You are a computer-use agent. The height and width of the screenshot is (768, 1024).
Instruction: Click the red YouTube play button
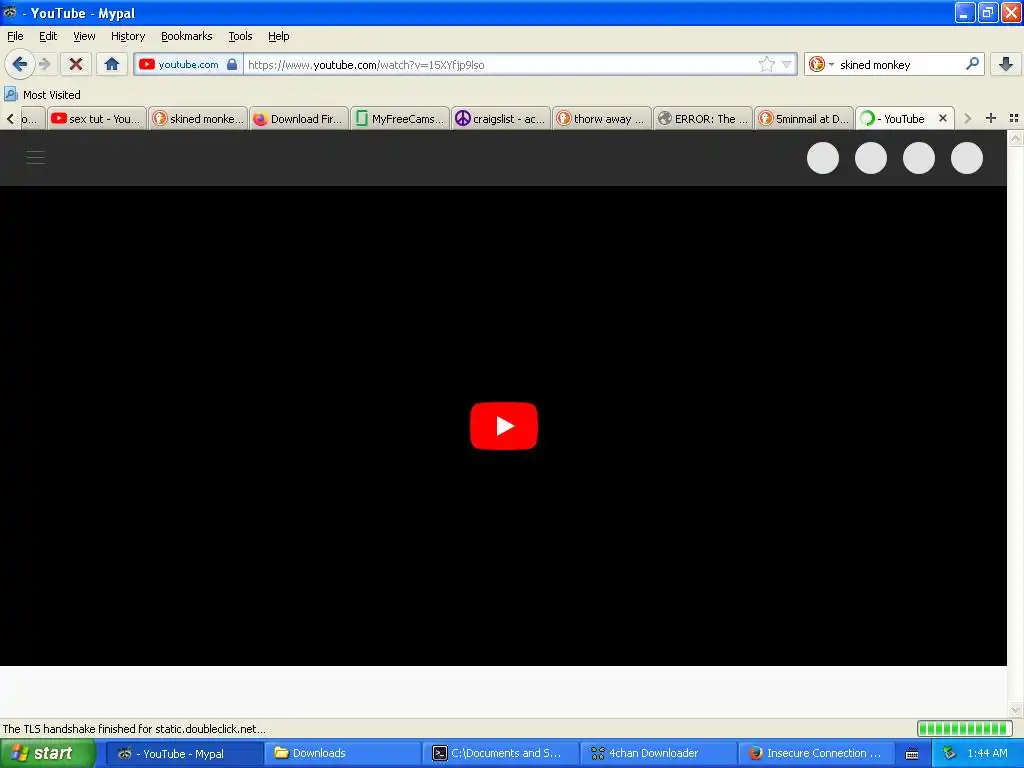click(x=504, y=426)
